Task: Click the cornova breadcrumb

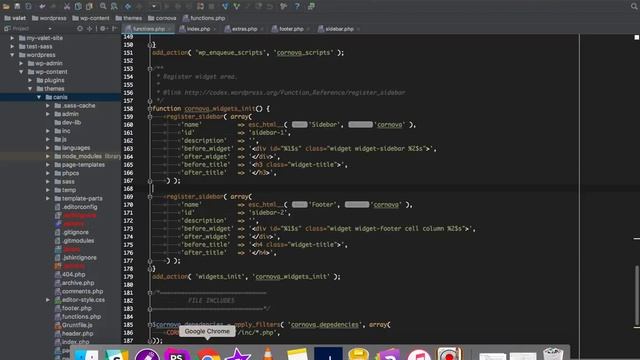Action: pyautogui.click(x=162, y=18)
